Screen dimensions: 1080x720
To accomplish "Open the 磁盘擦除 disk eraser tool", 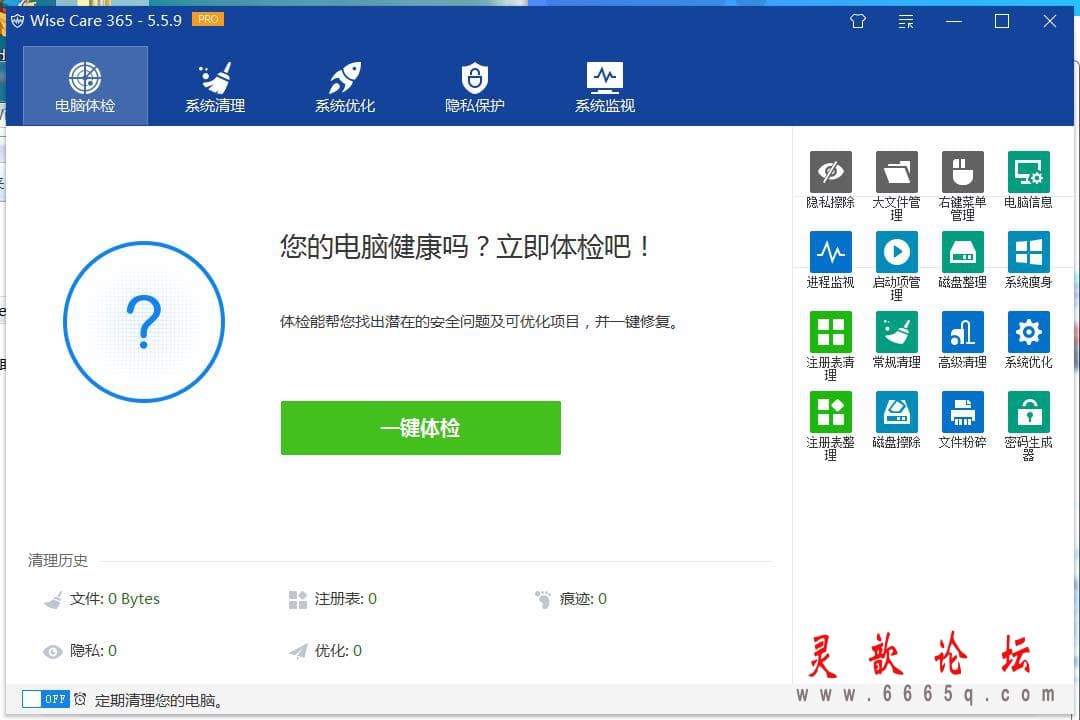I will pos(896,411).
